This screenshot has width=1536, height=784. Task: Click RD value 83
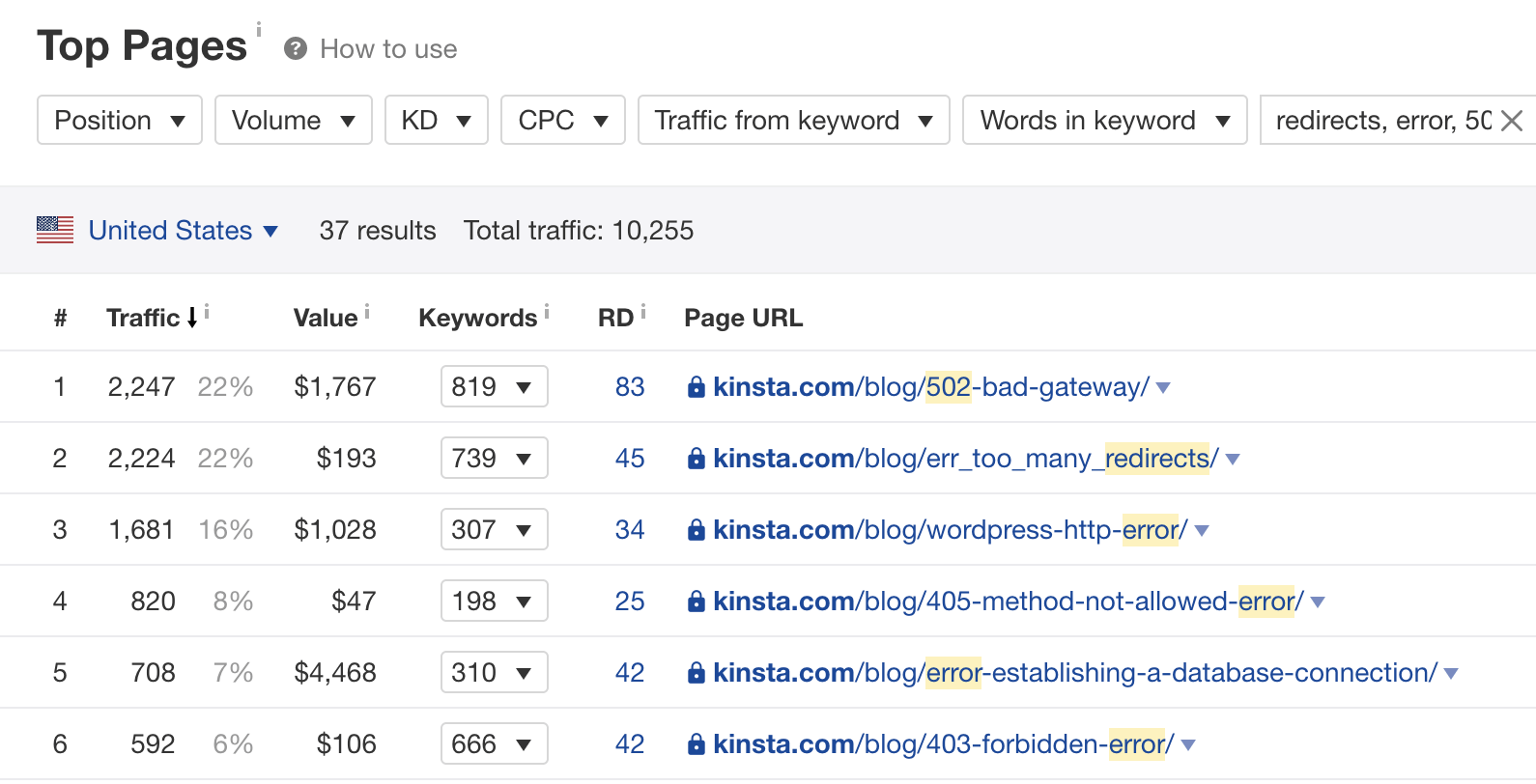pos(630,387)
